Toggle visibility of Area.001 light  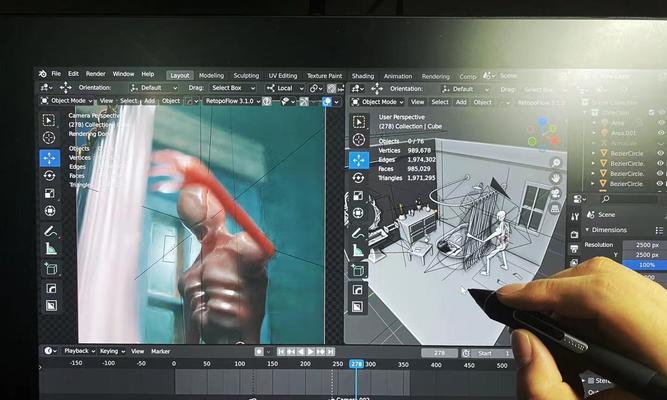click(x=661, y=133)
